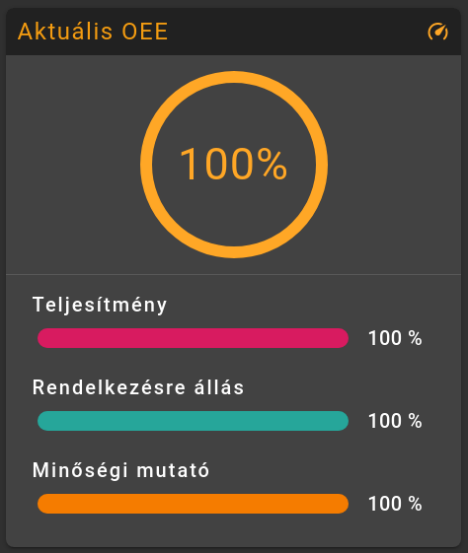Click the percent sign in the circular gauge
This screenshot has height=553, width=468.
[272, 164]
